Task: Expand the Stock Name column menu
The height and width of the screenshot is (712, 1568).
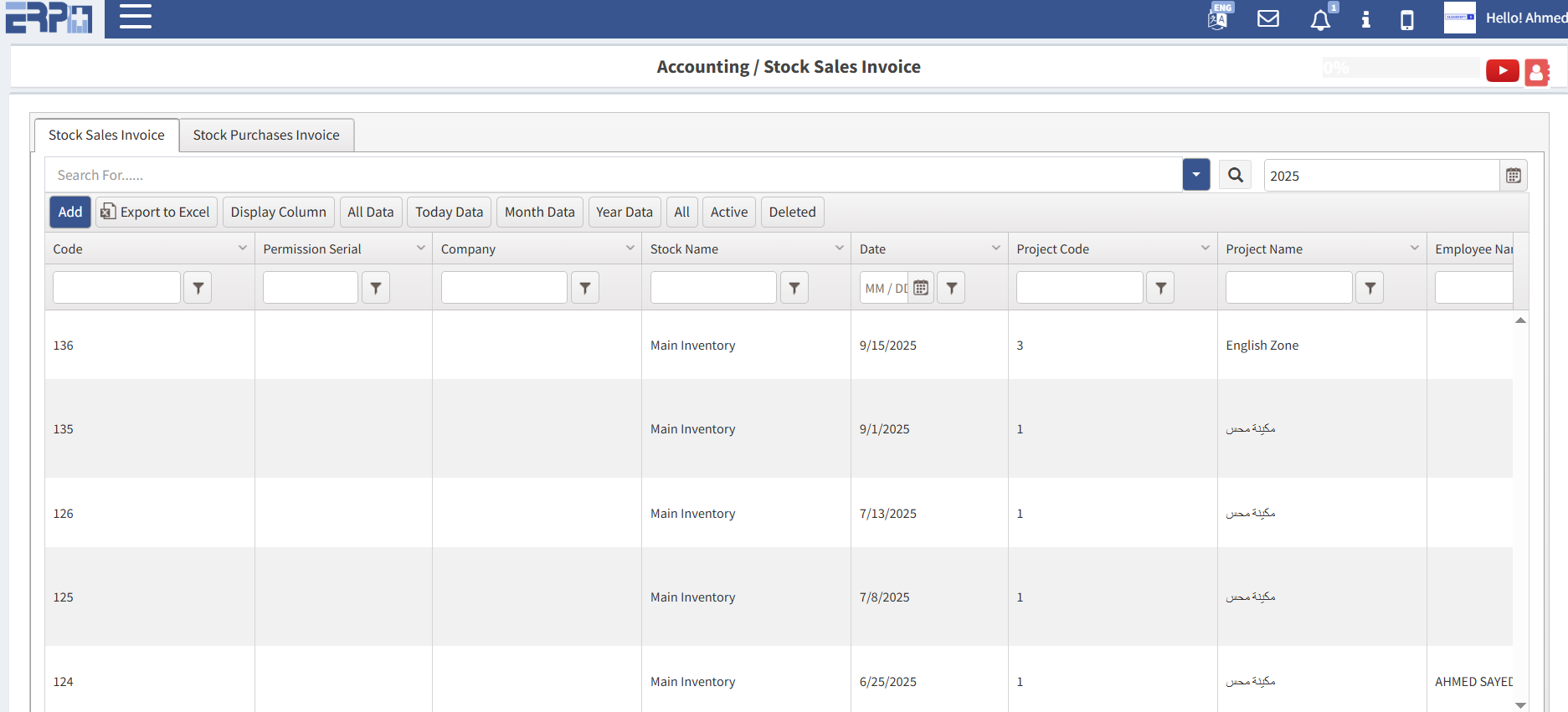Action: [839, 248]
